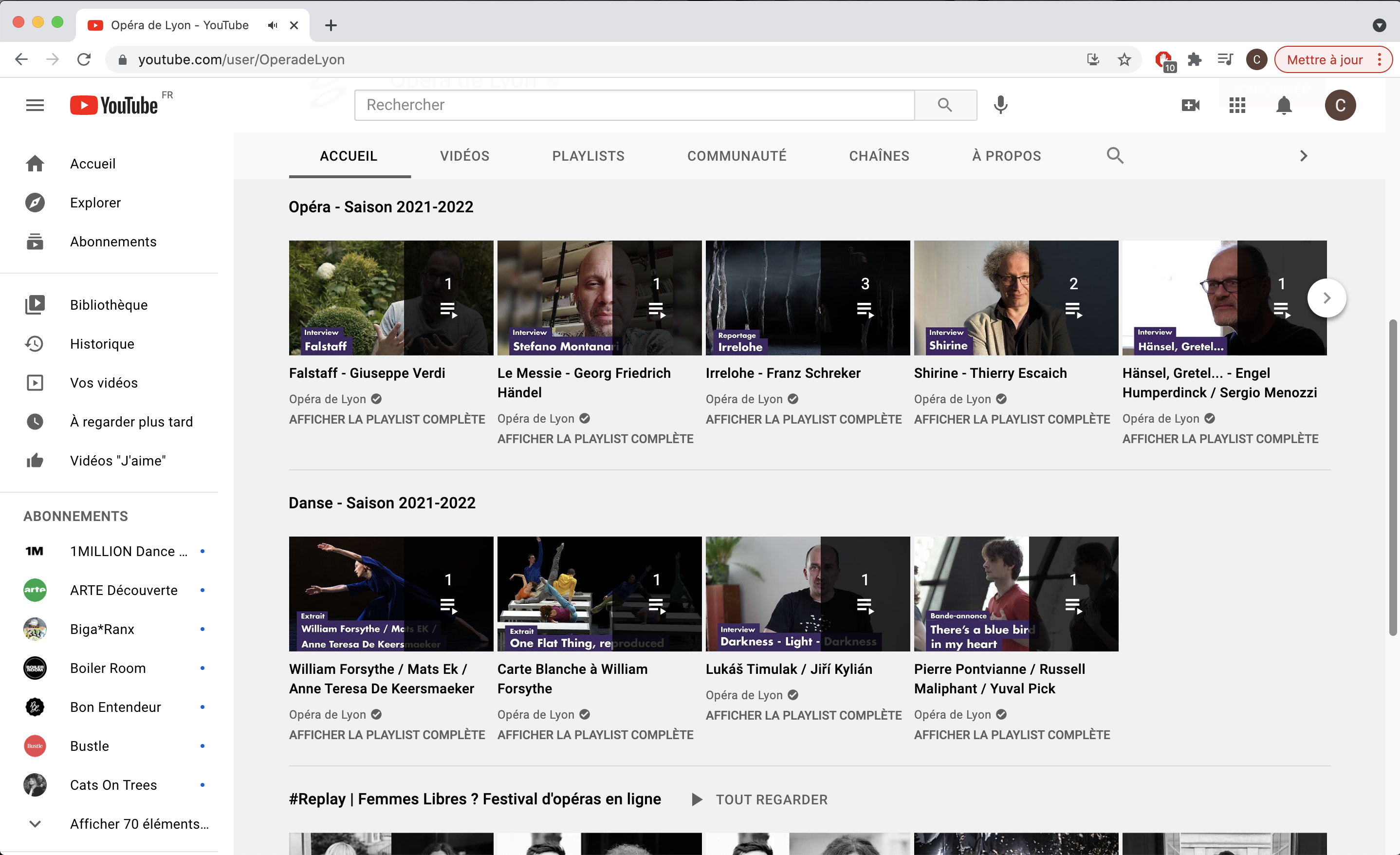Screen dimensions: 1400x855
Task: Switch to the PLAYLISTS tab
Action: [588, 156]
